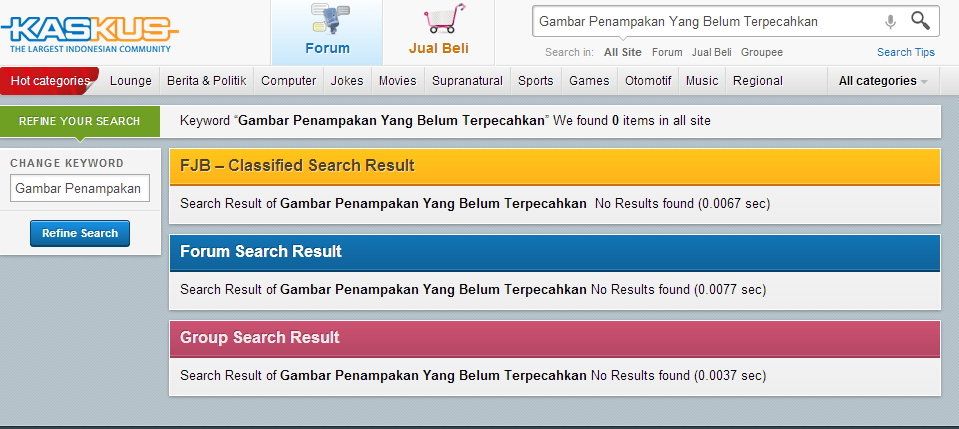Click the magnifying glass search icon
959x429 pixels.
(x=920, y=21)
